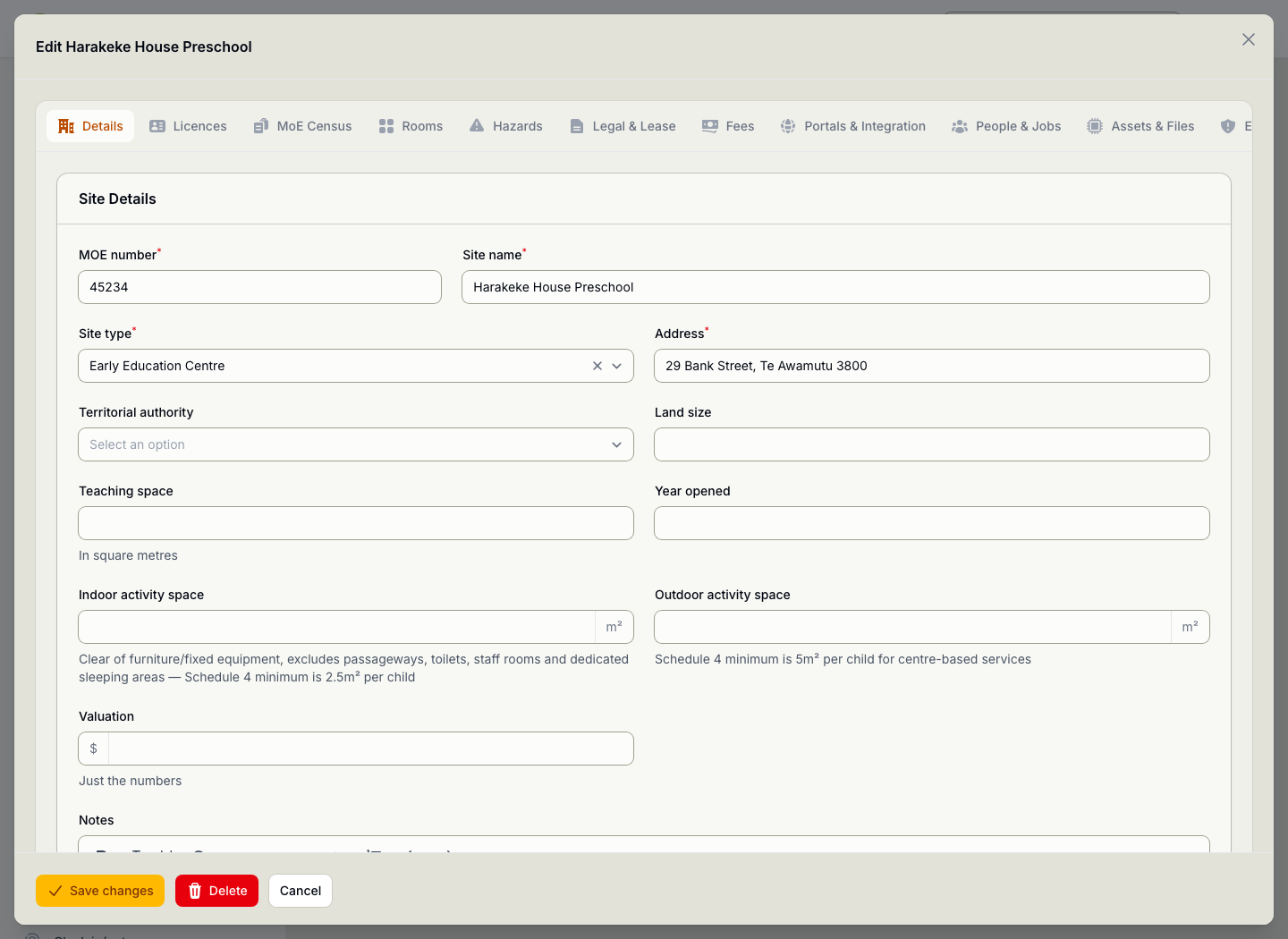The width and height of the screenshot is (1288, 939).
Task: Focus the Outdoor activity space field
Action: [913, 627]
